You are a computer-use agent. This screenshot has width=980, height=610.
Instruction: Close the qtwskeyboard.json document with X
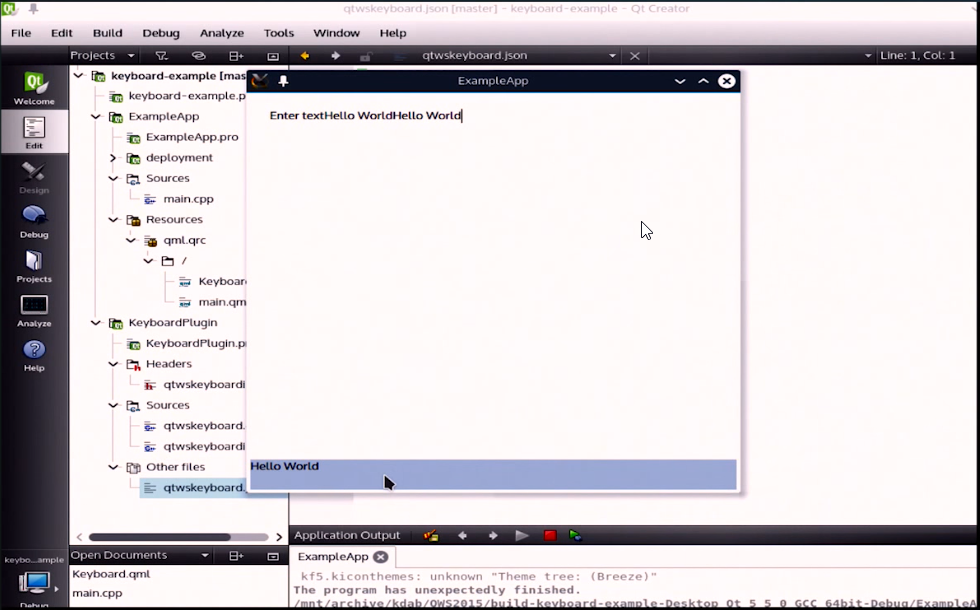[635, 56]
